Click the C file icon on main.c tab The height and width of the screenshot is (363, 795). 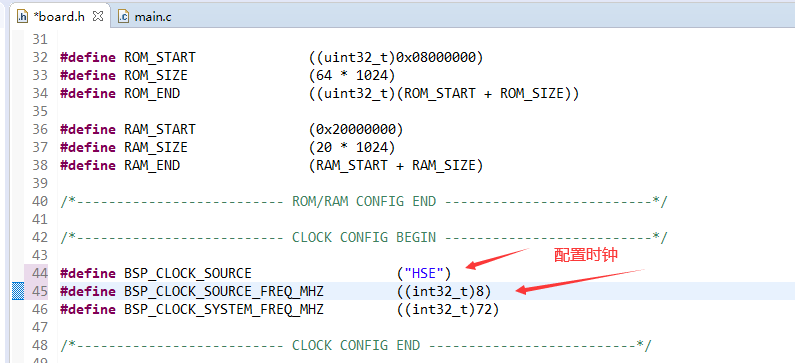(x=124, y=17)
